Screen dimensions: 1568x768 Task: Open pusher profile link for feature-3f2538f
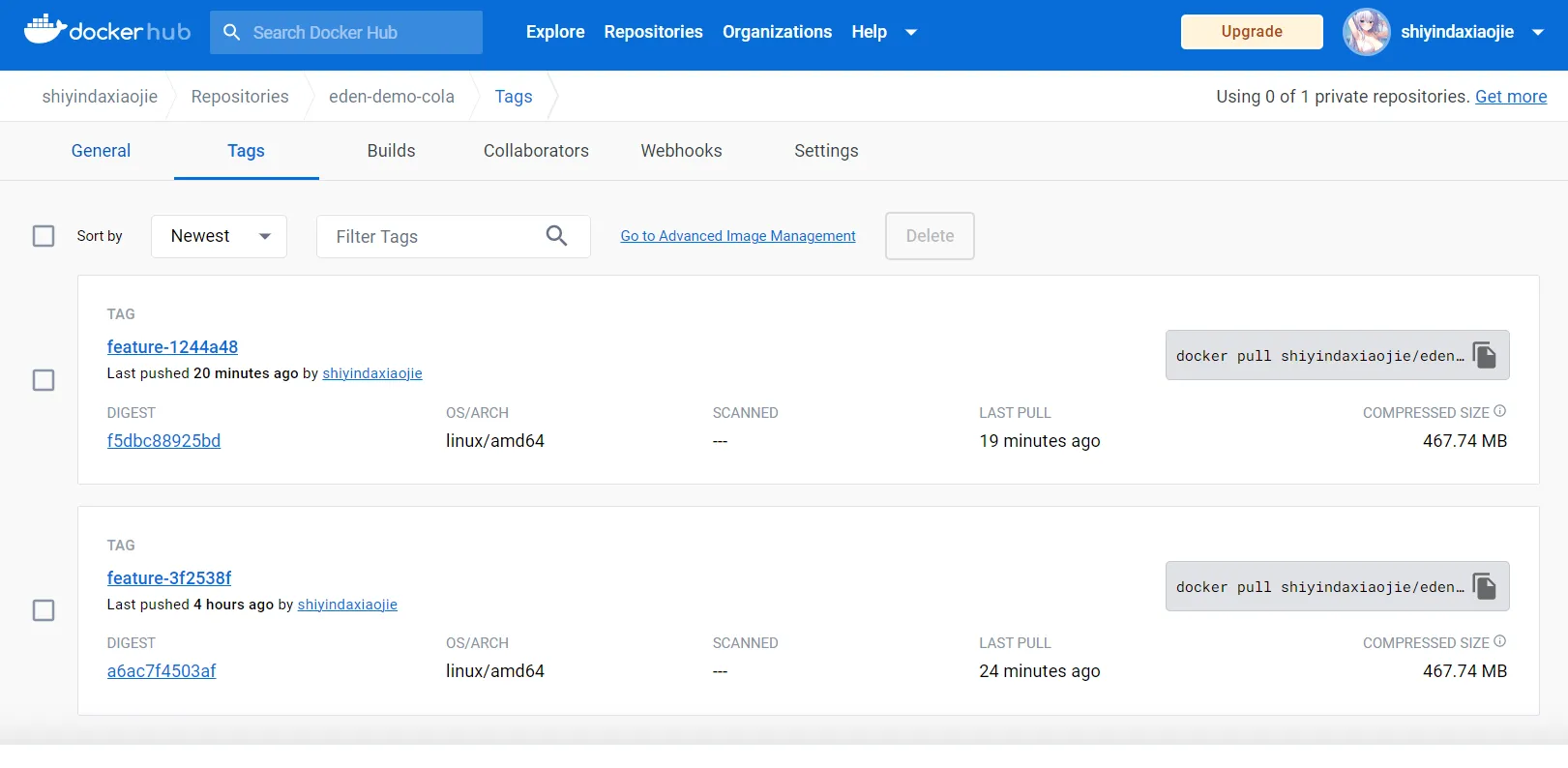coord(347,605)
